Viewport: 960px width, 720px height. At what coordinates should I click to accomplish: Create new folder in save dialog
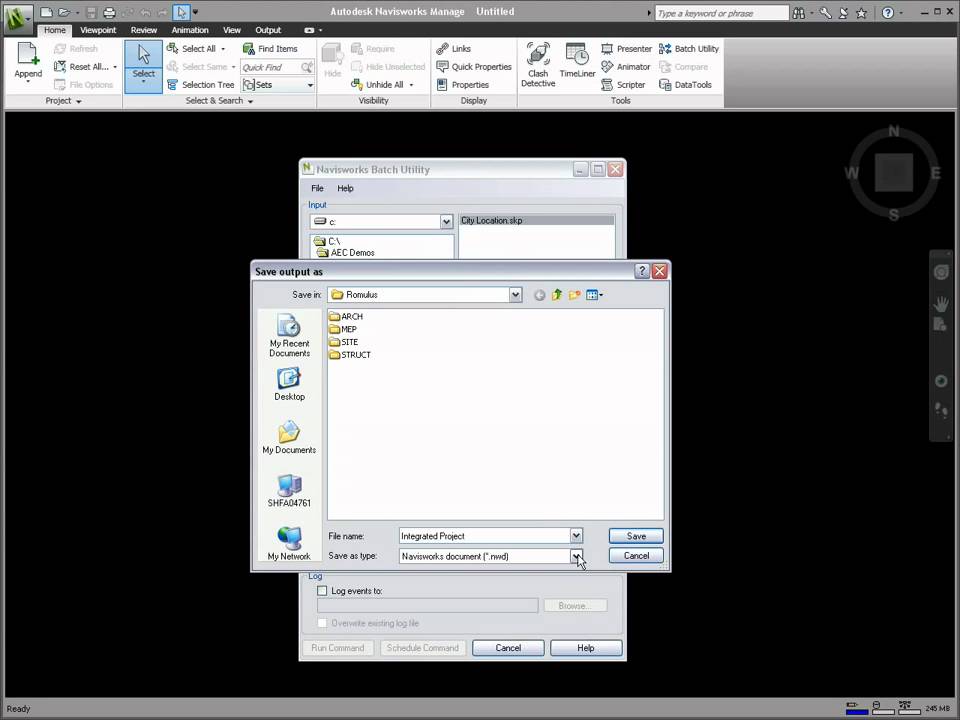[574, 295]
